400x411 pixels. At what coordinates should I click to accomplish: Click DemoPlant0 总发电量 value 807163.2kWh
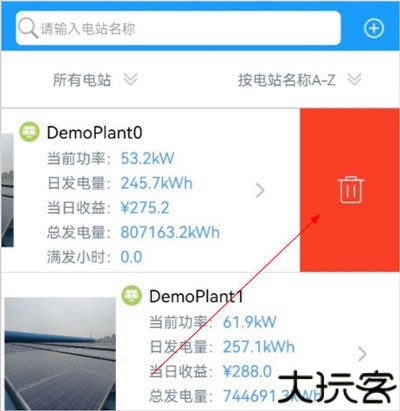tap(170, 232)
